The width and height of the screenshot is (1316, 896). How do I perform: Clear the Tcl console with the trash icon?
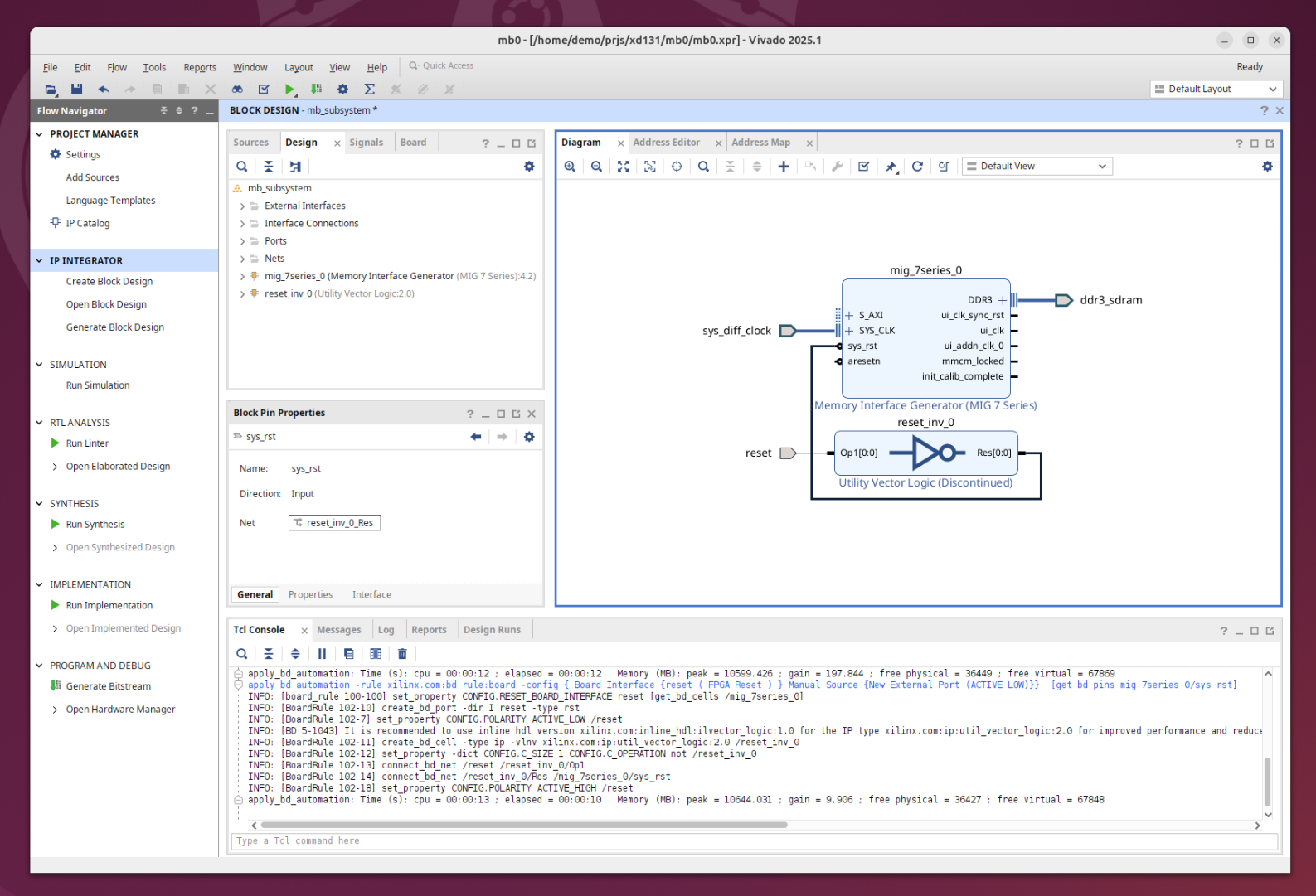point(402,654)
